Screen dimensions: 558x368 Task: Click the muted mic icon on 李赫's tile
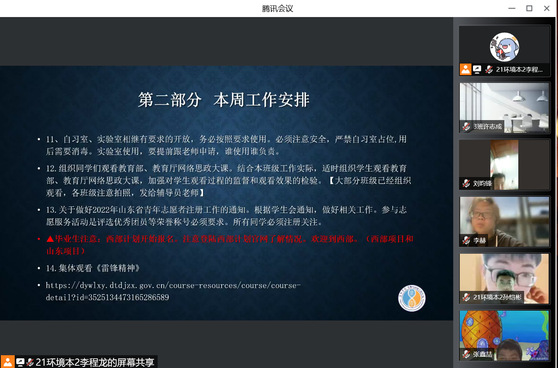[466, 240]
